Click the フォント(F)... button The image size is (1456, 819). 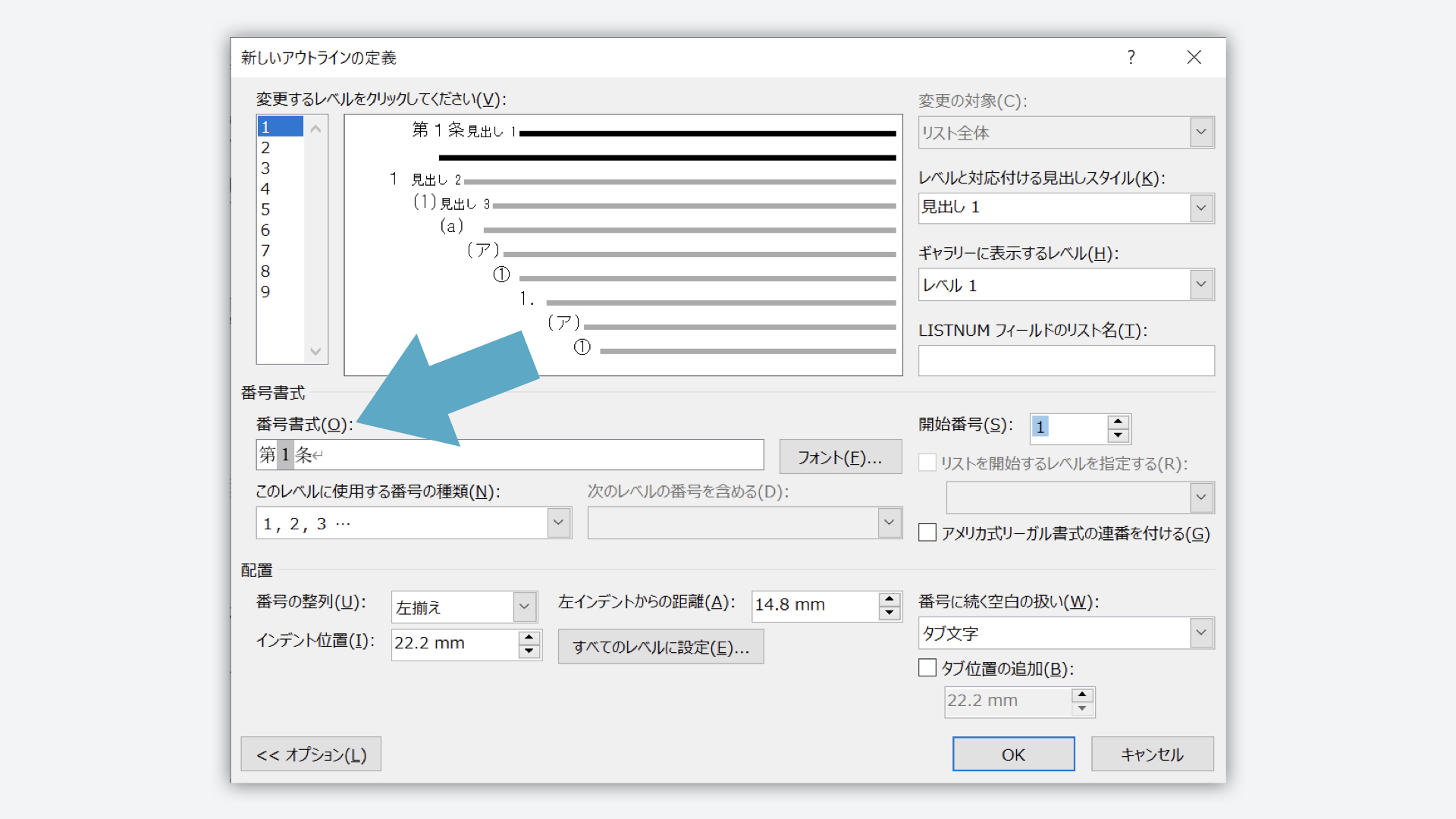click(840, 457)
